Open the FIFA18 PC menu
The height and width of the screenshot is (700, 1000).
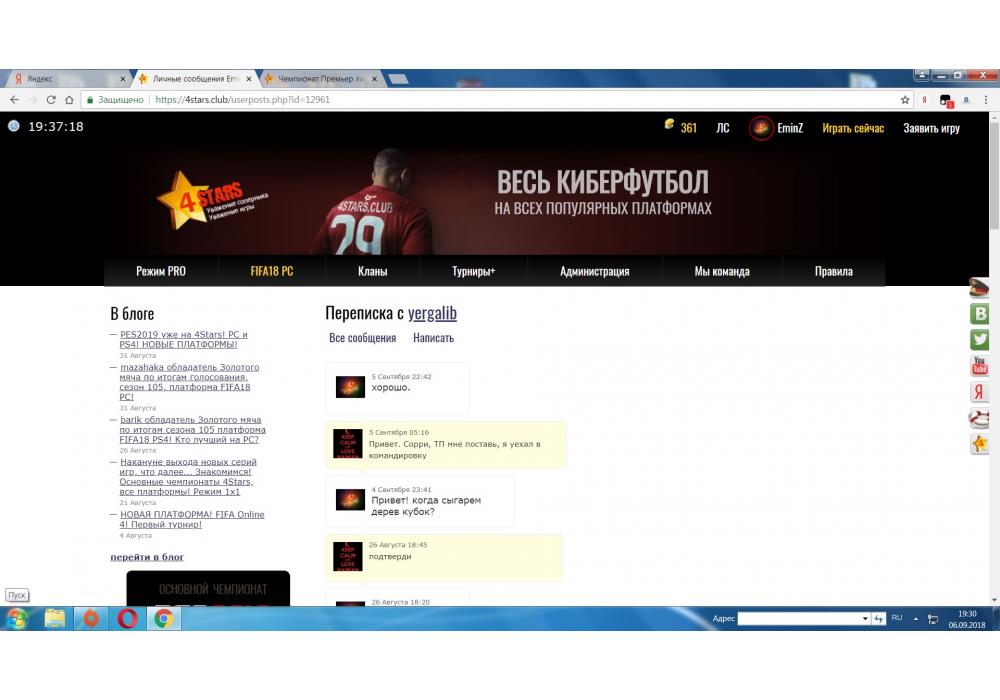tap(272, 271)
